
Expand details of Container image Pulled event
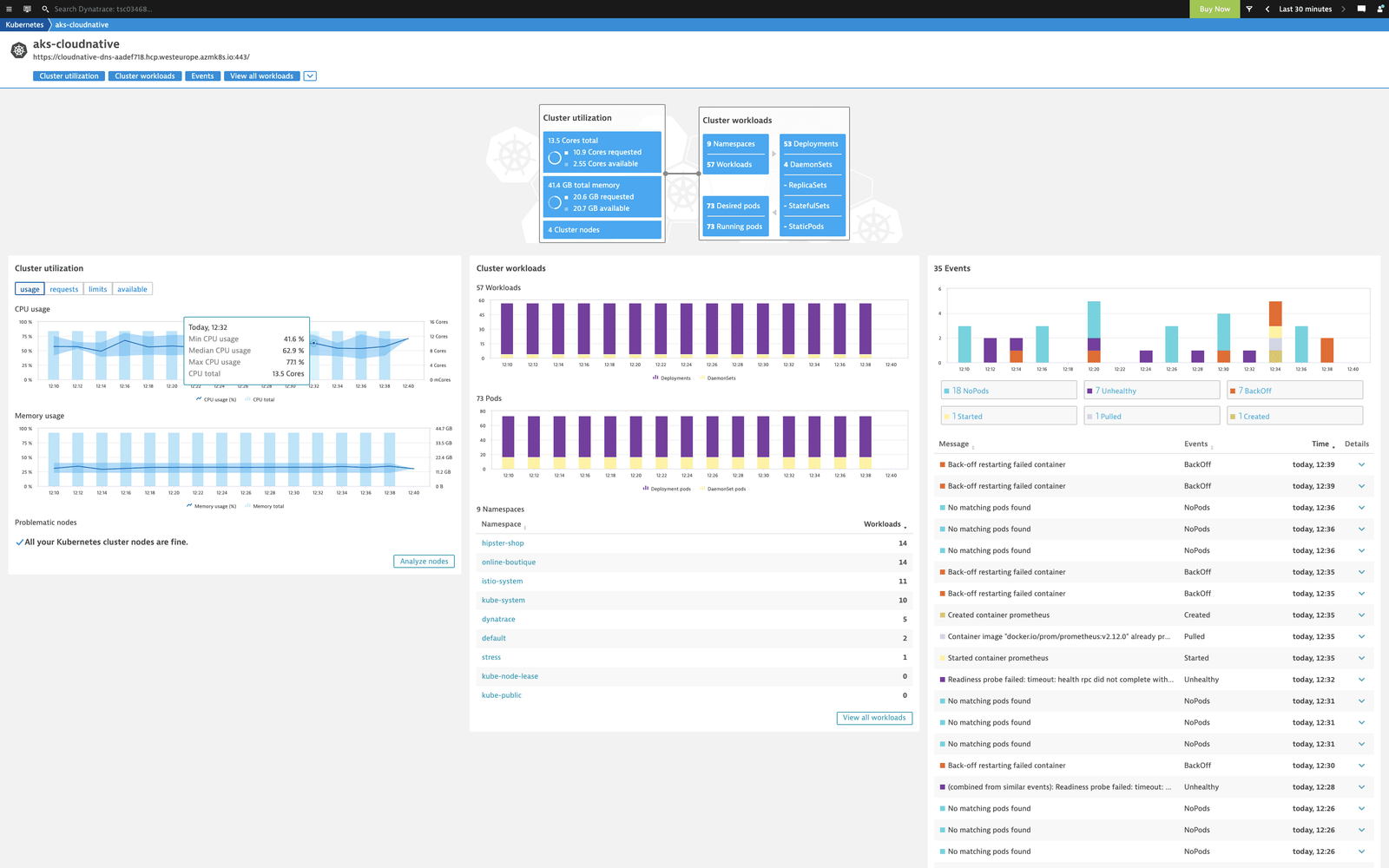coord(1361,636)
